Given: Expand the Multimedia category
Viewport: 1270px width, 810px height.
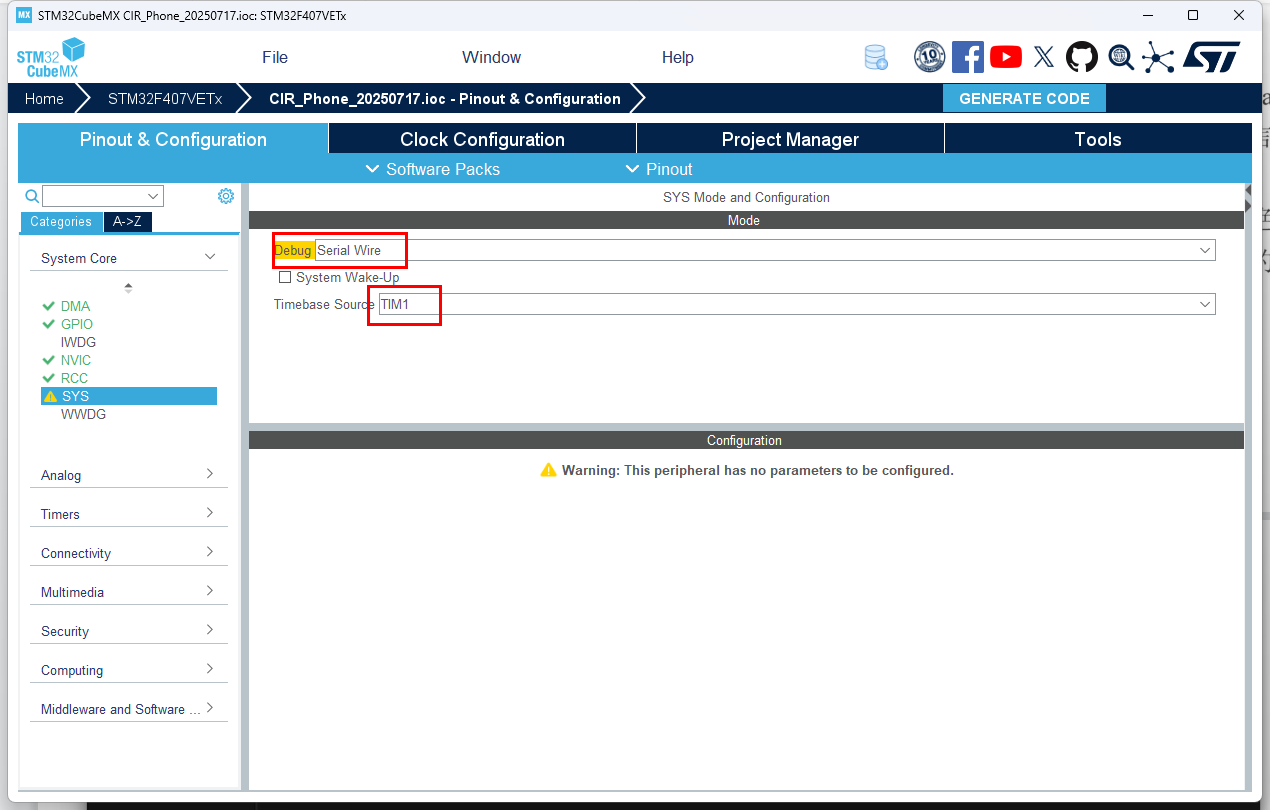Looking at the screenshot, I should [x=128, y=592].
